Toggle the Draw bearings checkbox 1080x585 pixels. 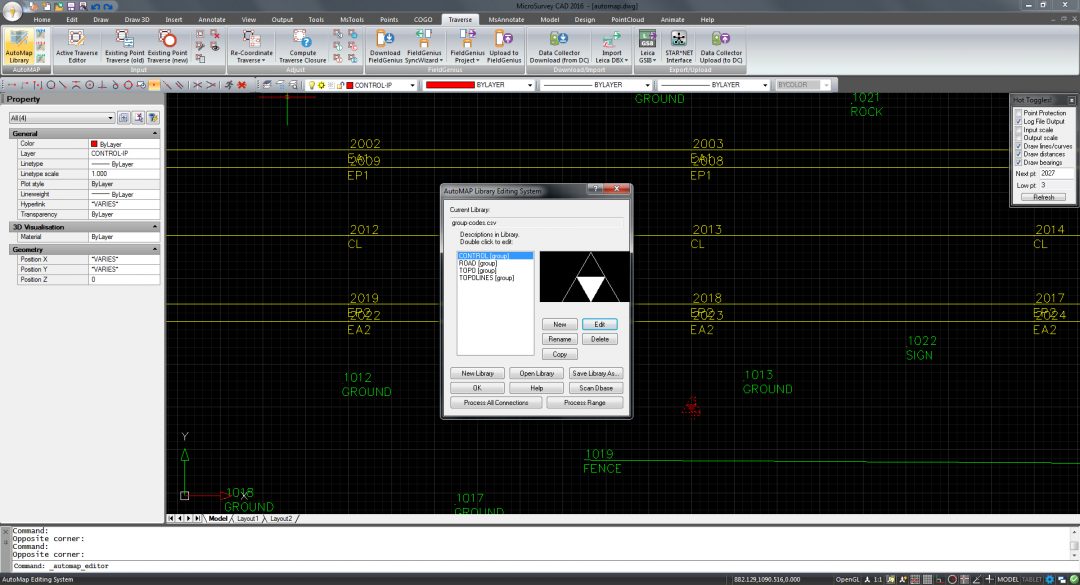[x=1019, y=162]
